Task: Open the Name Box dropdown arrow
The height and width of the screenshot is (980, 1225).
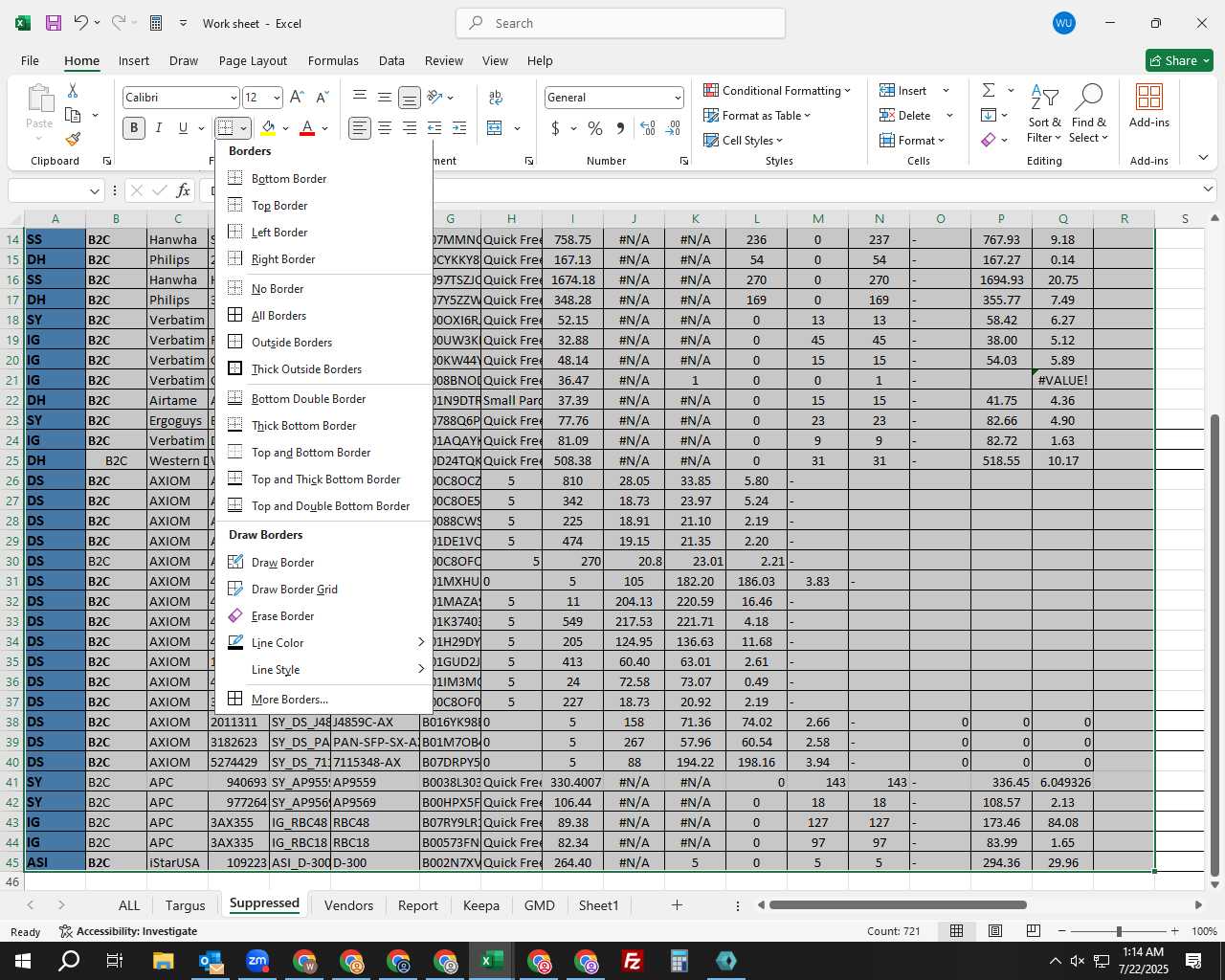Action: (x=94, y=190)
